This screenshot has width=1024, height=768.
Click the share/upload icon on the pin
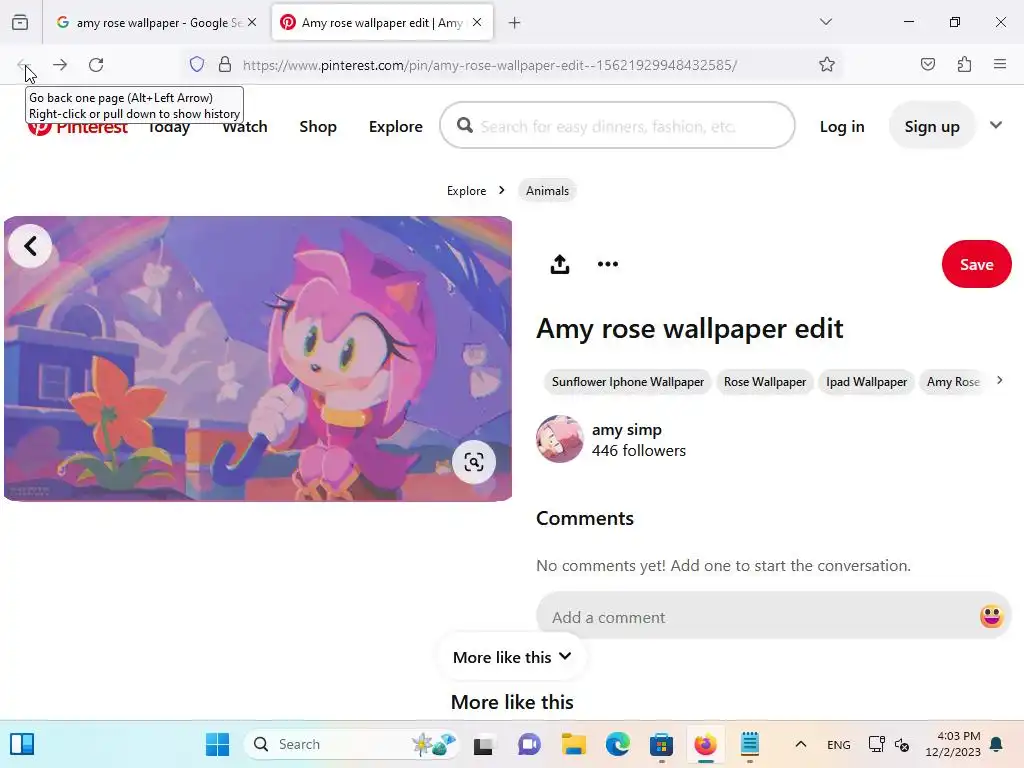point(560,264)
